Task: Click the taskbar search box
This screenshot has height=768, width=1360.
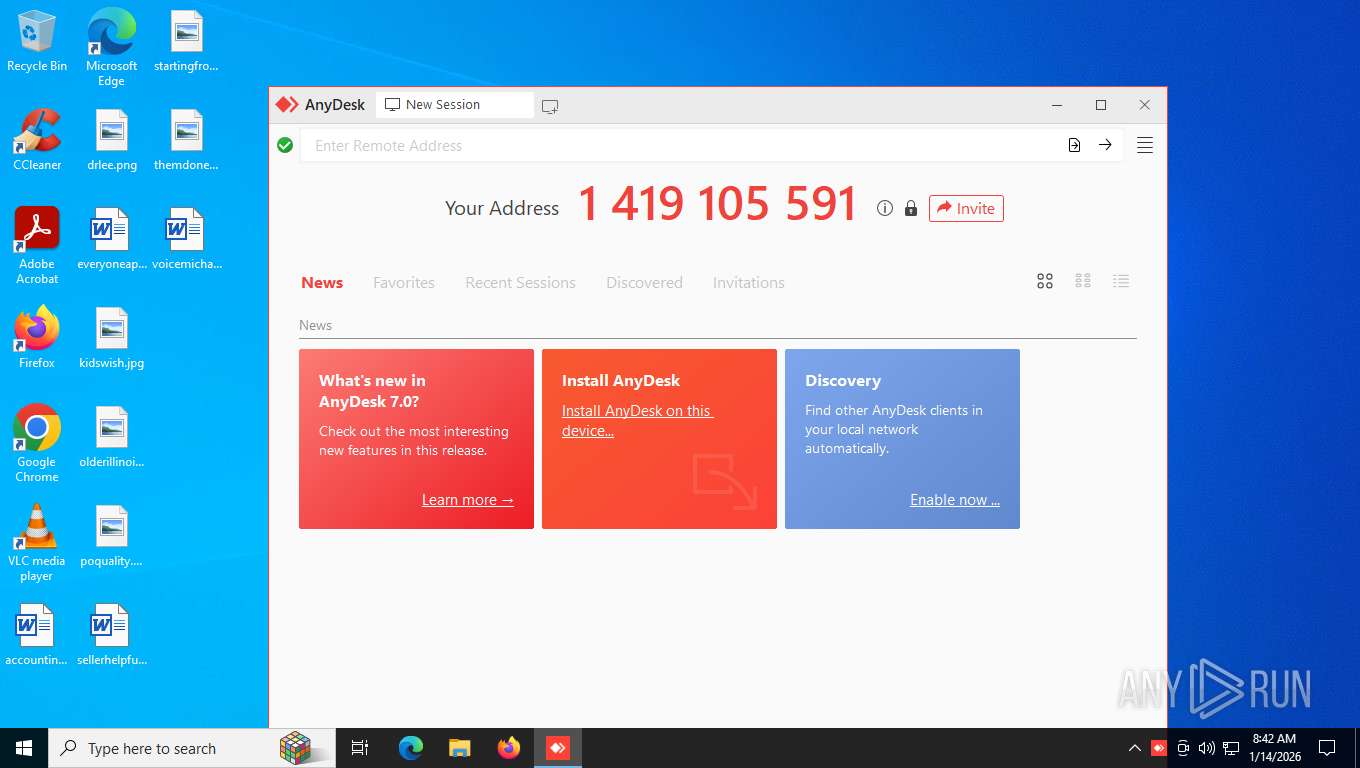Action: 190,748
